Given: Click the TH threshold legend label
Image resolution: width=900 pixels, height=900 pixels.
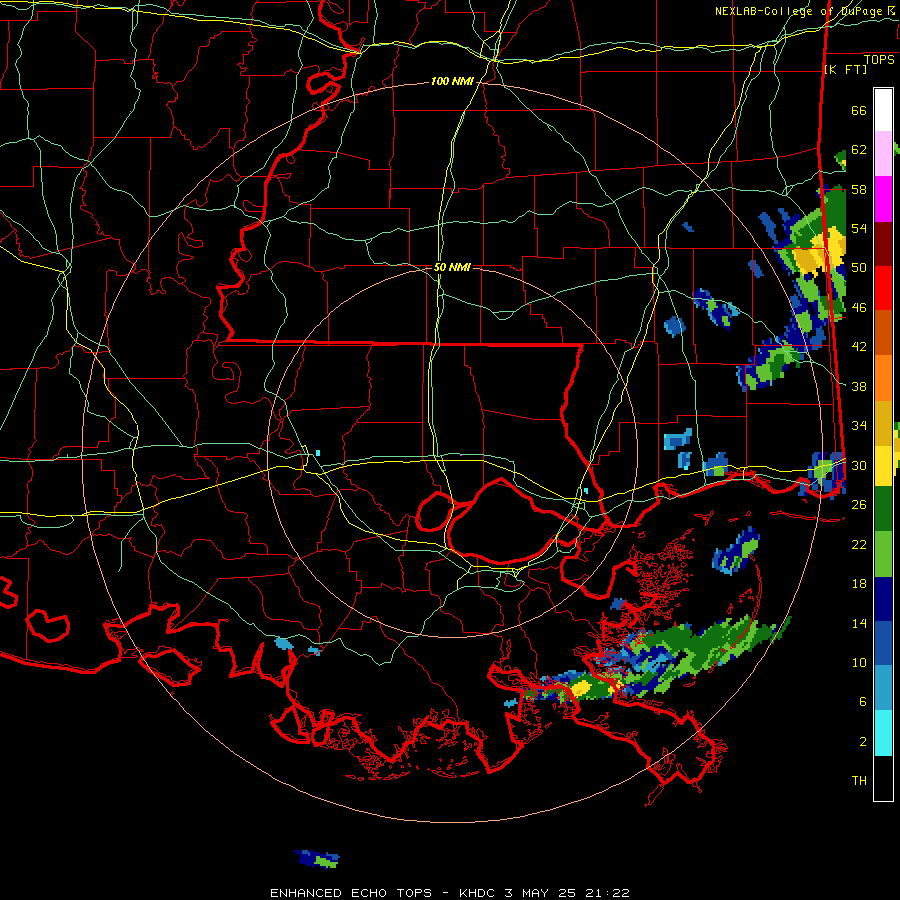Looking at the screenshot, I should point(859,781).
